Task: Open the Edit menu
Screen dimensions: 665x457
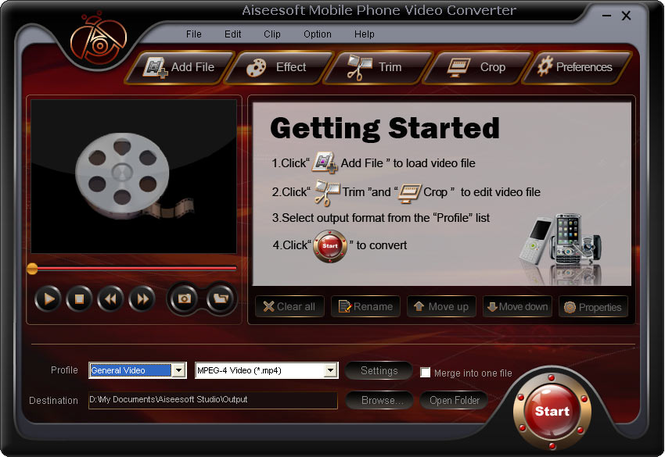Action: tap(233, 34)
